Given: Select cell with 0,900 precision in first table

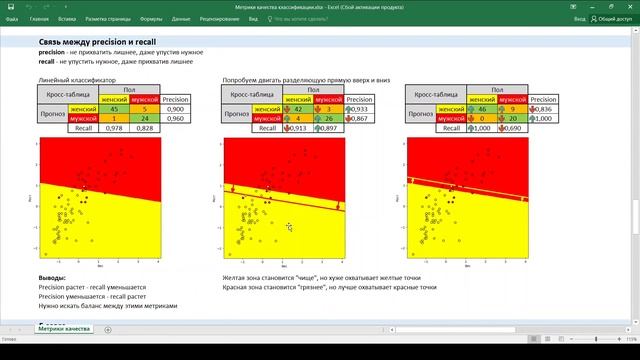Looking at the screenshot, I should [175, 109].
